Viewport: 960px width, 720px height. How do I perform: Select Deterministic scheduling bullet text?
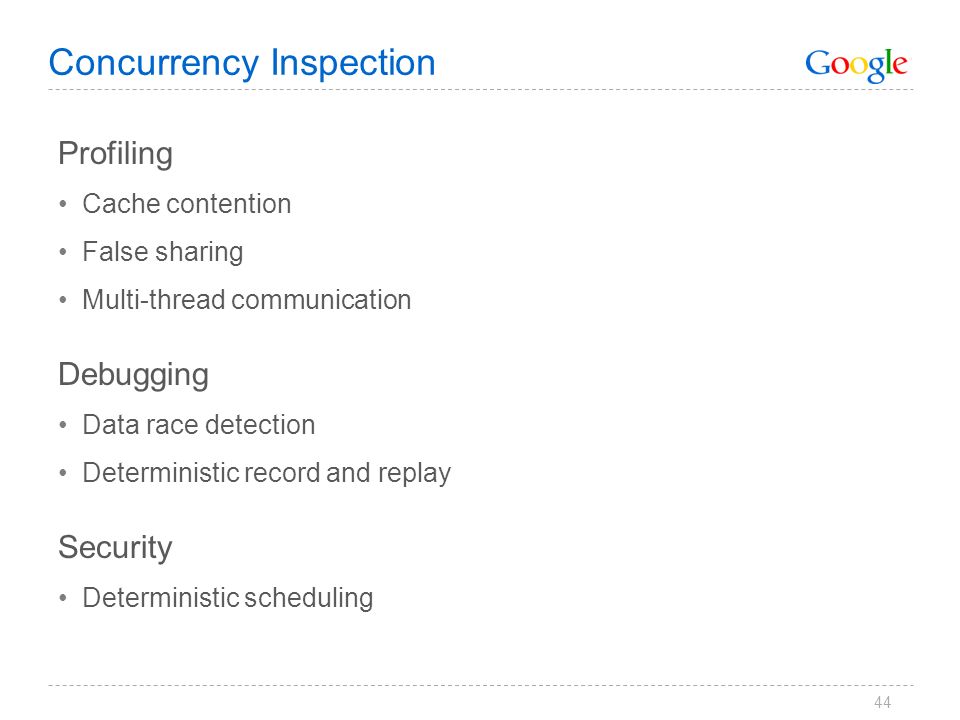[x=228, y=598]
